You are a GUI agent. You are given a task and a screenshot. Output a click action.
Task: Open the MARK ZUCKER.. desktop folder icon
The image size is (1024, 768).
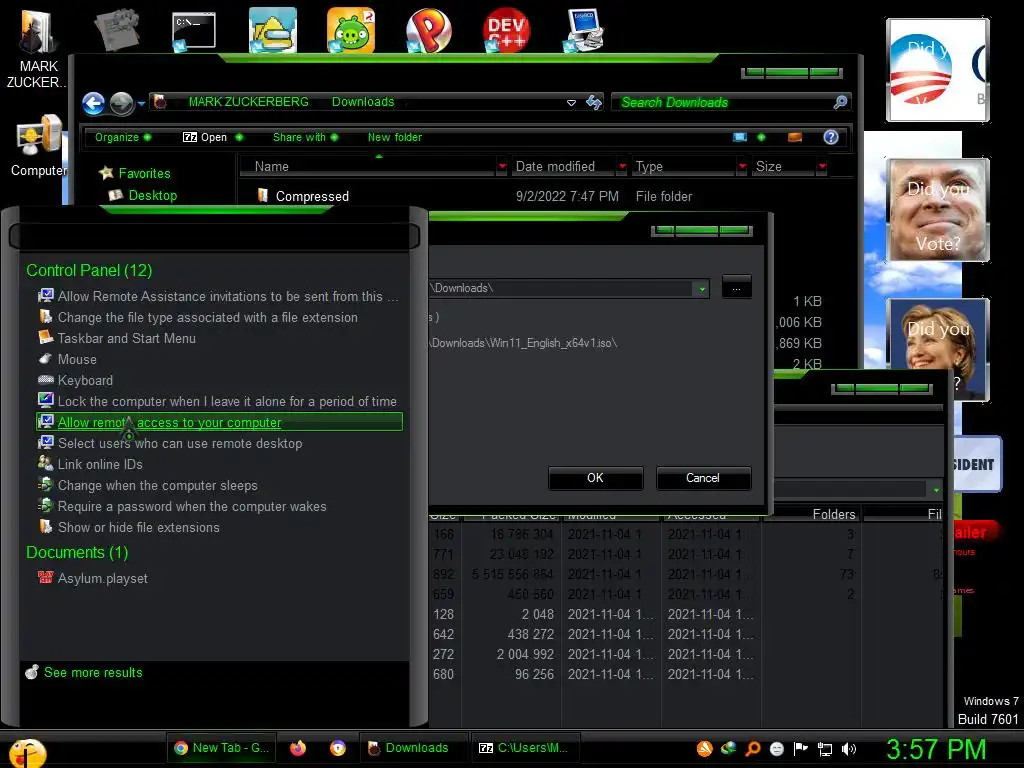[x=37, y=46]
